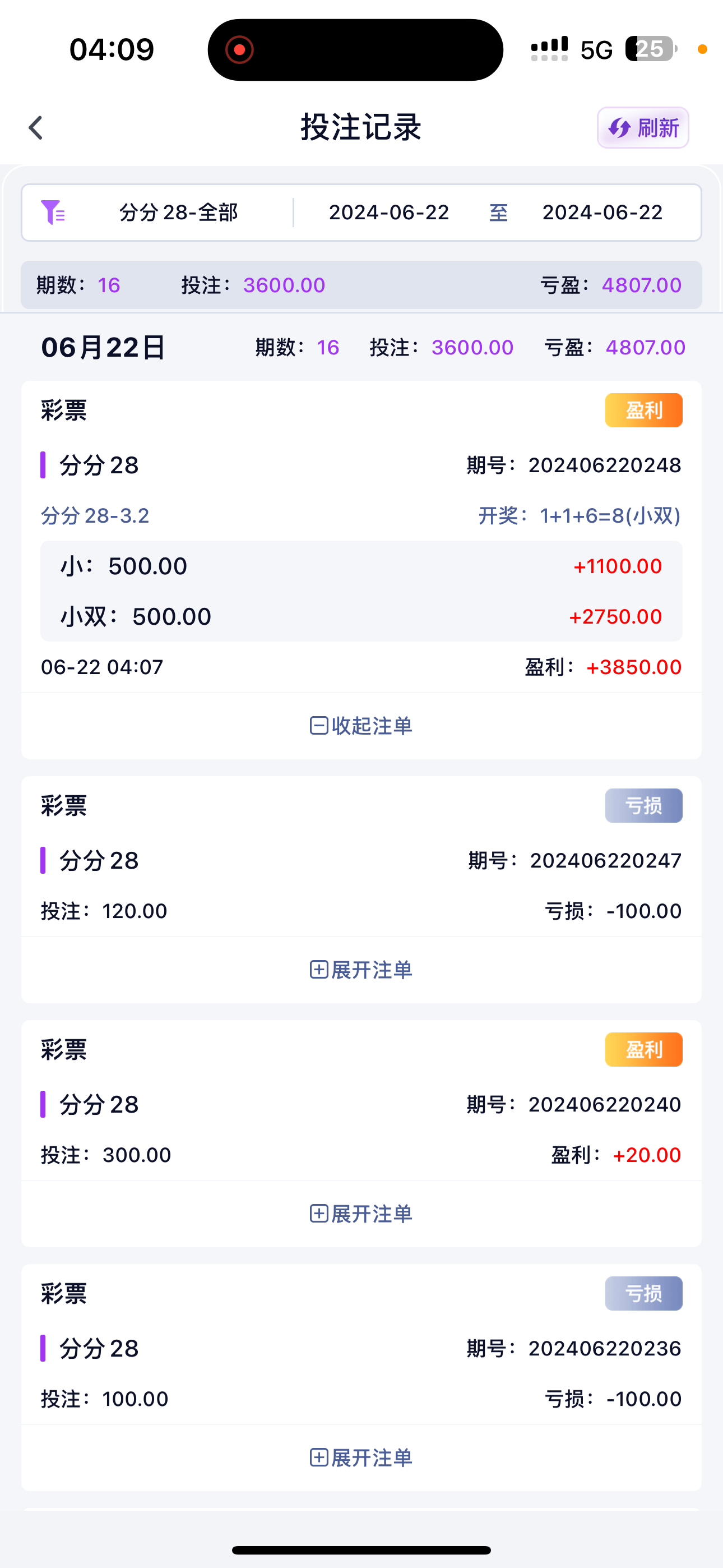Tap the purple filter funnel icon
Image resolution: width=723 pixels, height=1568 pixels.
pyautogui.click(x=53, y=213)
